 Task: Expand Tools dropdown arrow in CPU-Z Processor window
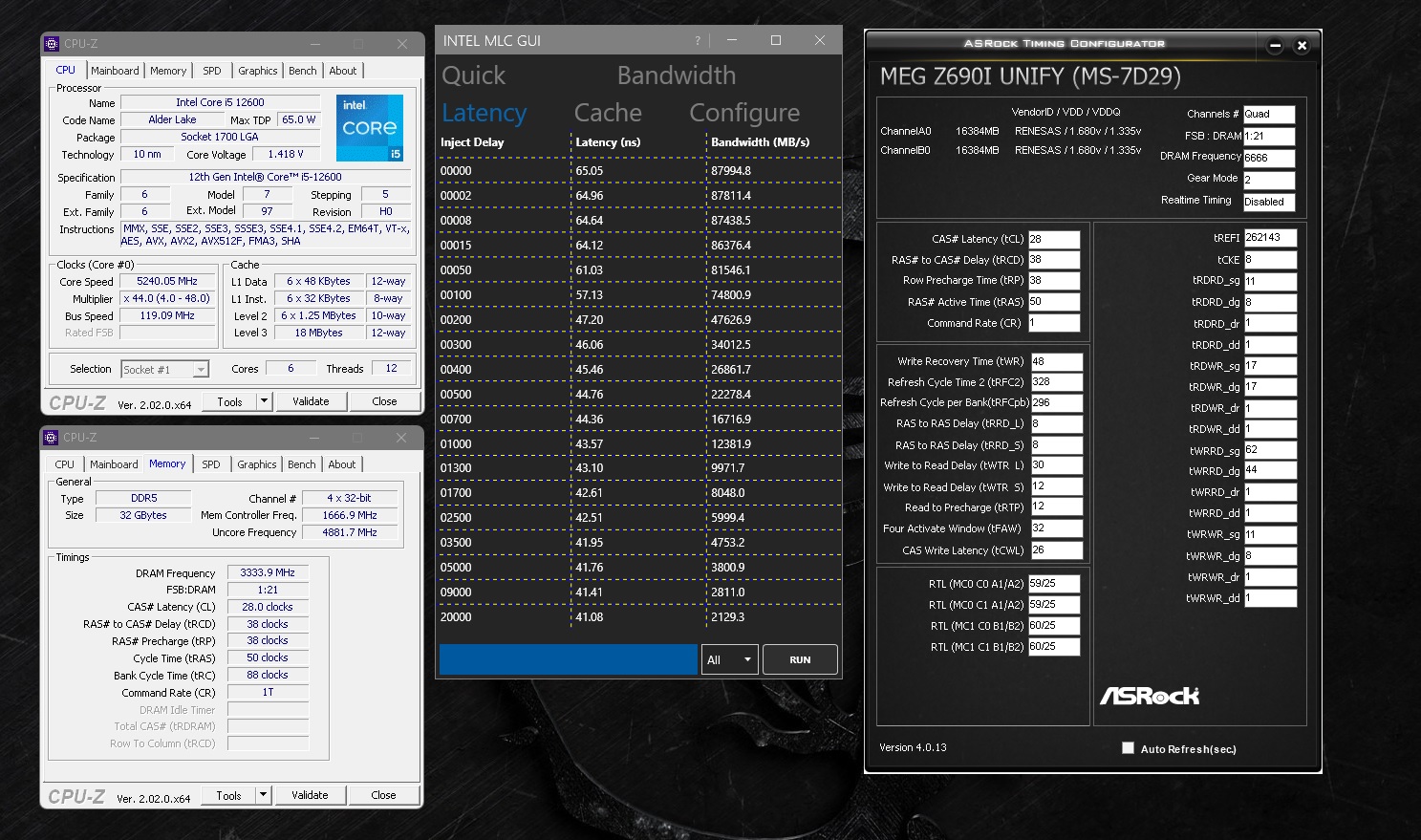click(265, 401)
